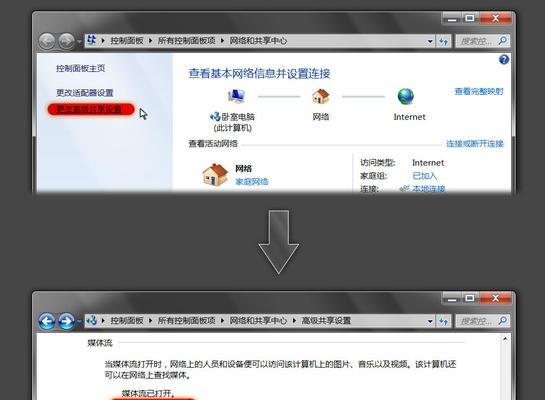Select 所有控制面板项 breadcrumb in 高级共享设置 window
Screen dimensions: 545x400
coord(187,320)
